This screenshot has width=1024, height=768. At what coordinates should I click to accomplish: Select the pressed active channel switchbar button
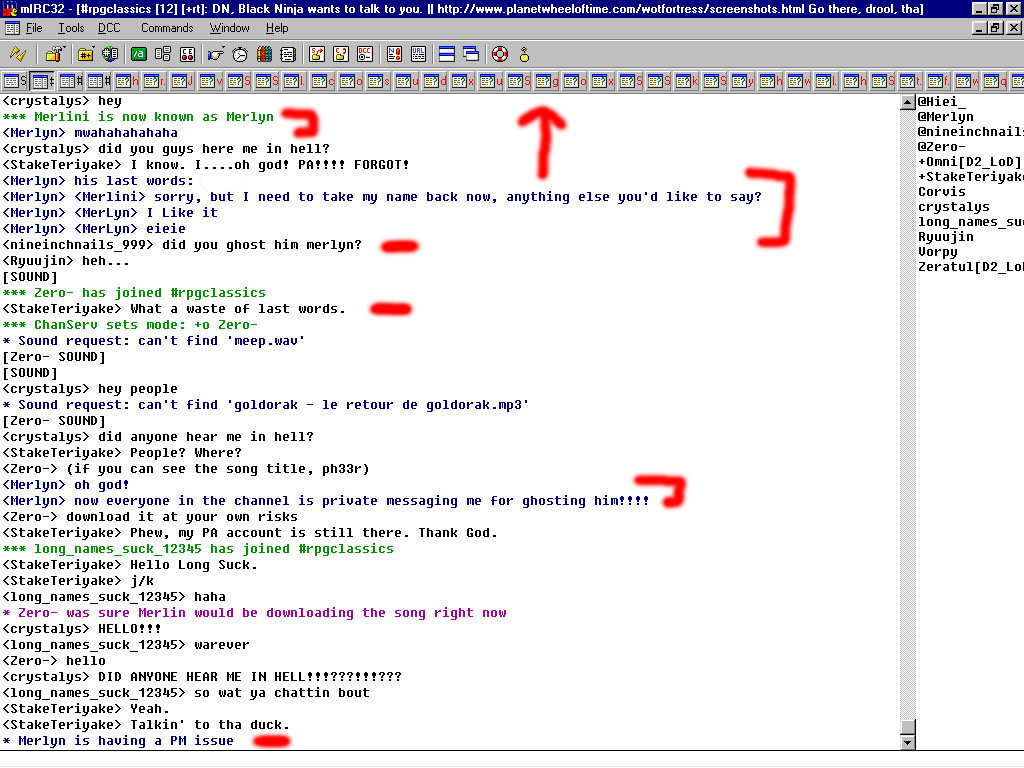[x=43, y=81]
